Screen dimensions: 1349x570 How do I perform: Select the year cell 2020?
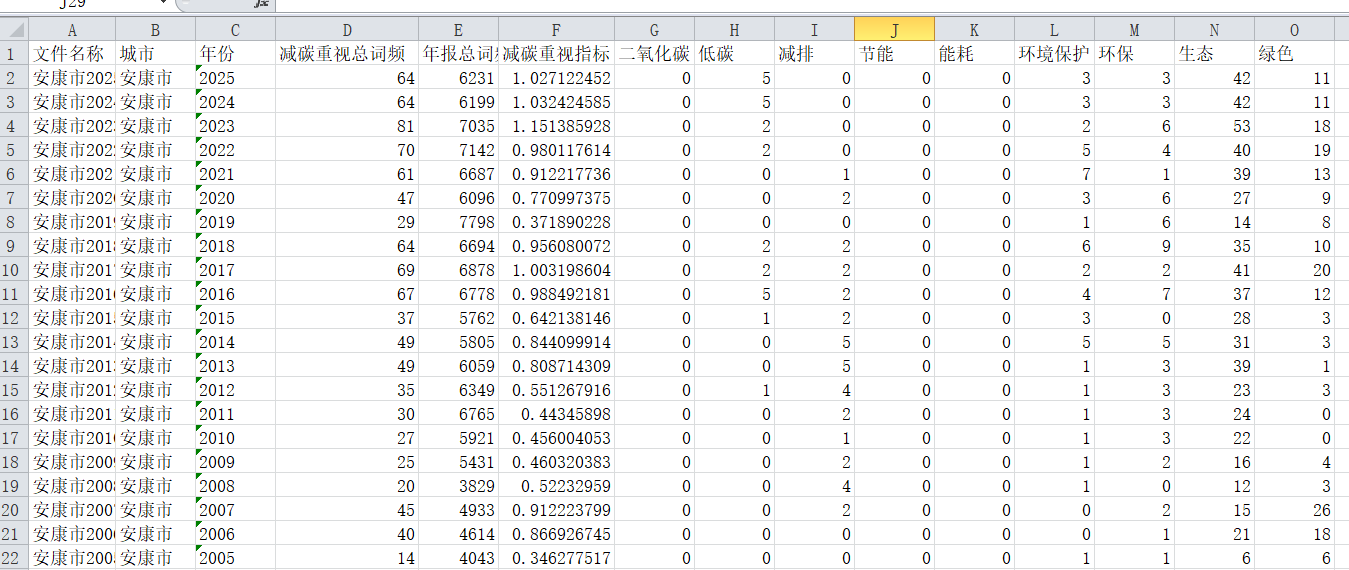pos(235,198)
